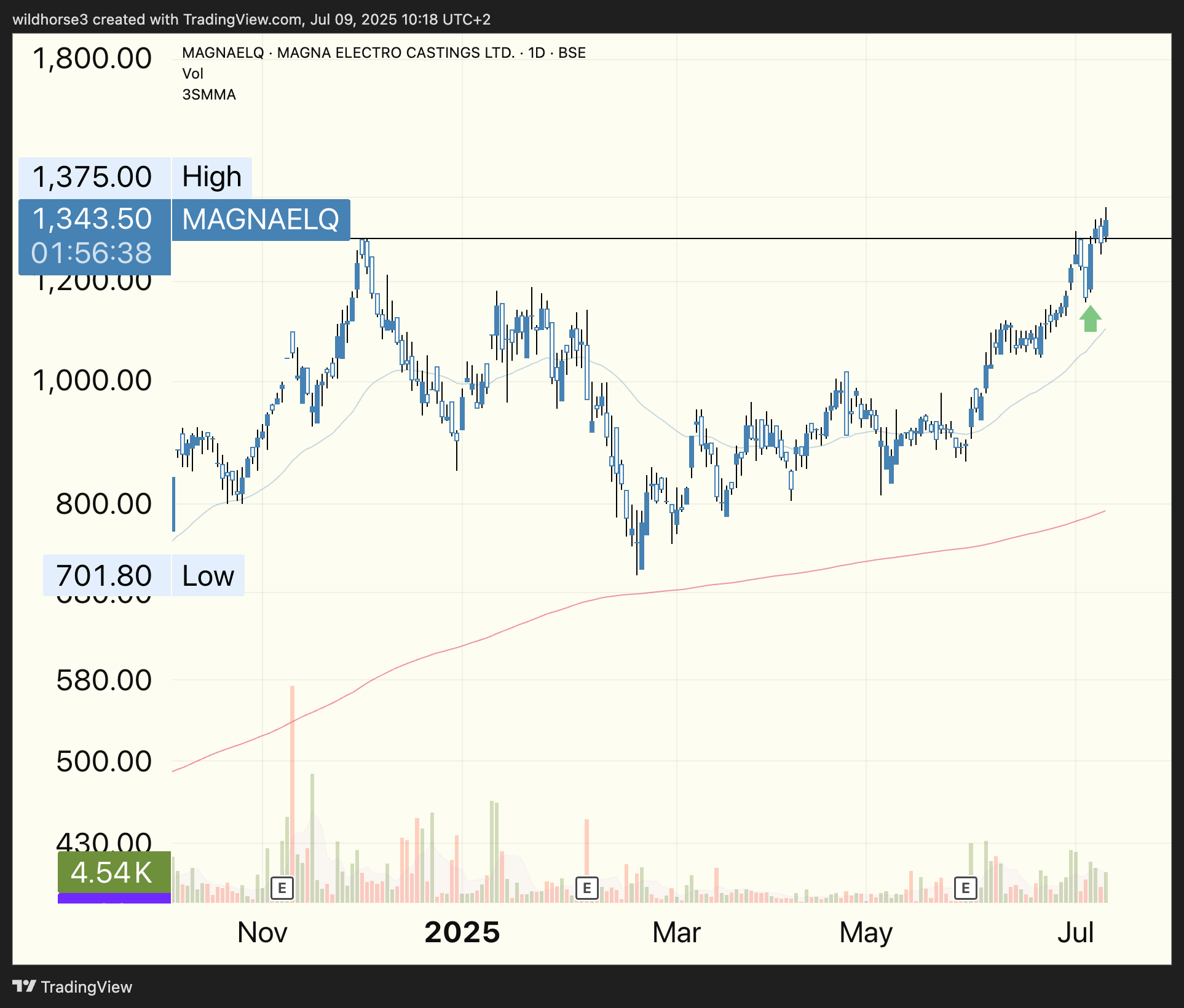Open the TradingView link in footer
The height and width of the screenshot is (1008, 1184).
coord(87,987)
